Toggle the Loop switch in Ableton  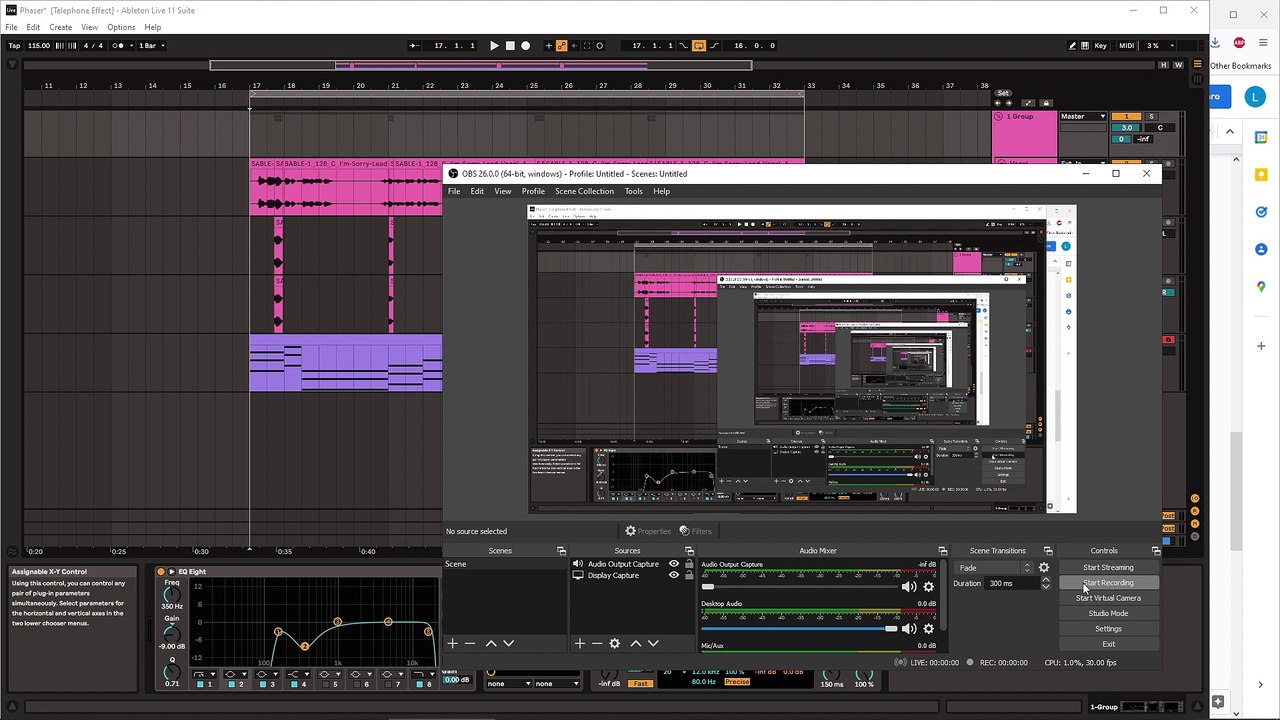point(699,46)
